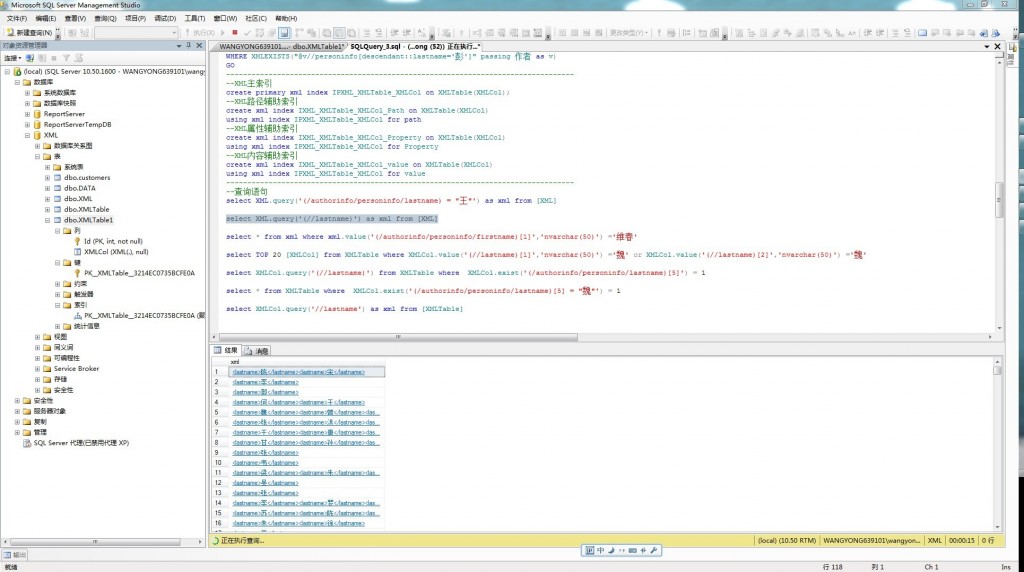This screenshot has width=1024, height=572.
Task: Collapse the (local) SQL Server root node
Action: pos(7,72)
